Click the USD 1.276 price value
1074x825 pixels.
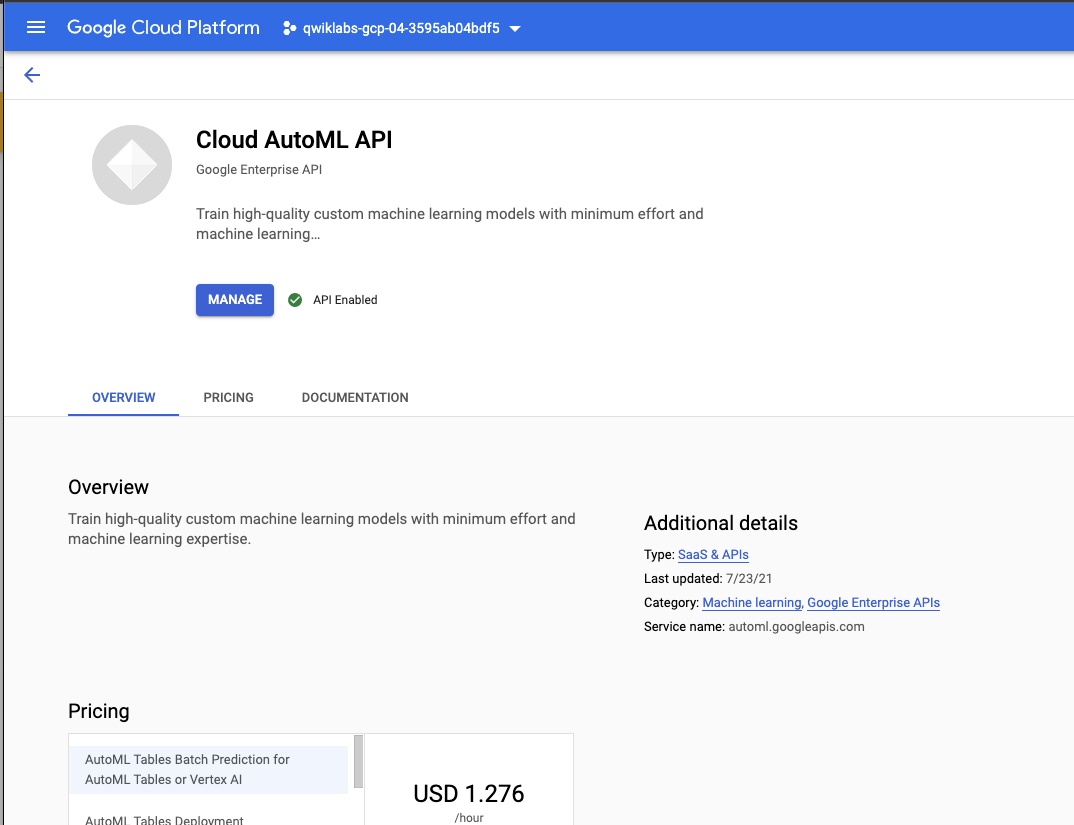point(469,793)
